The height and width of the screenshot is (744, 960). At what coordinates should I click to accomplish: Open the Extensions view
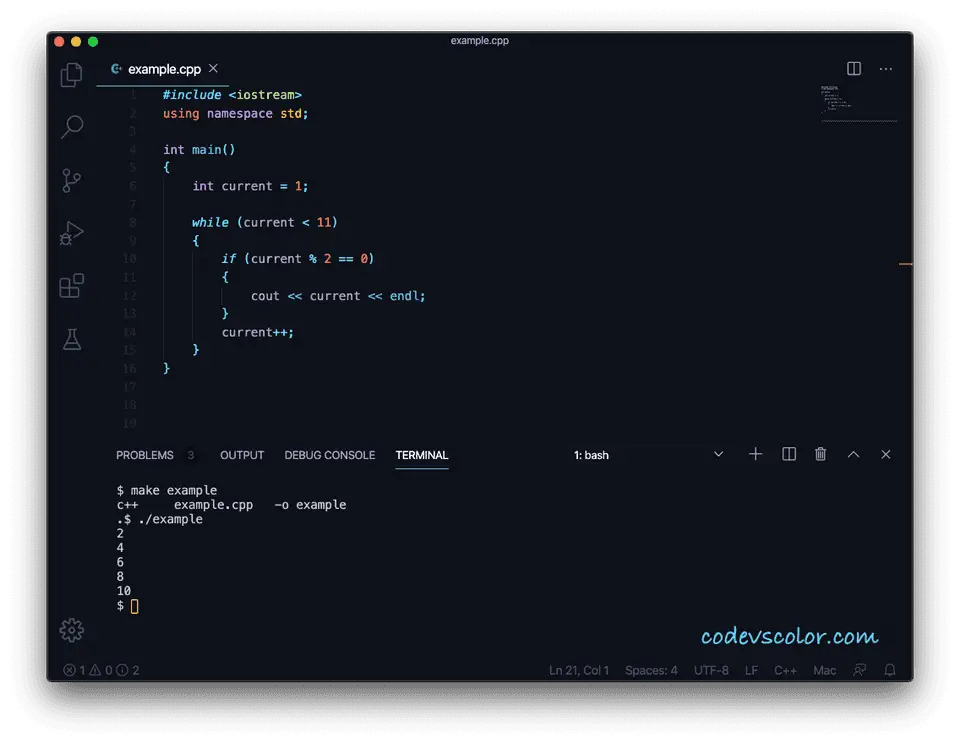pos(72,285)
